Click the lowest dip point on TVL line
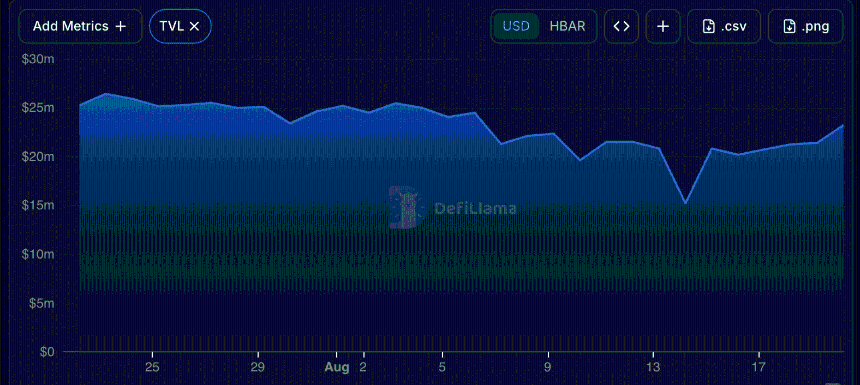 tap(685, 203)
